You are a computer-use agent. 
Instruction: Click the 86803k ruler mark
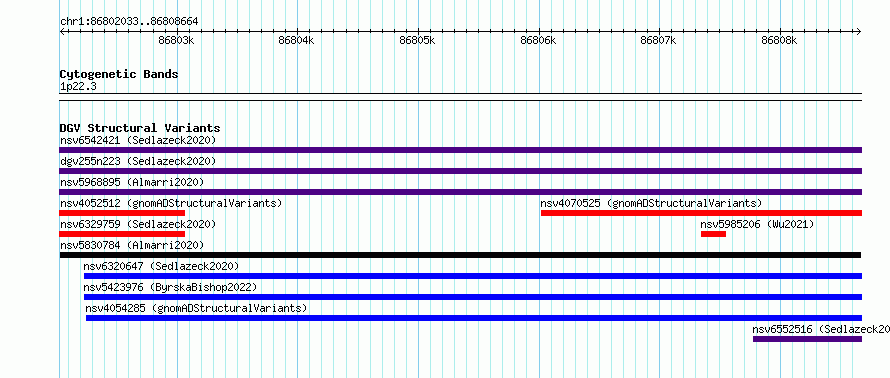177,40
